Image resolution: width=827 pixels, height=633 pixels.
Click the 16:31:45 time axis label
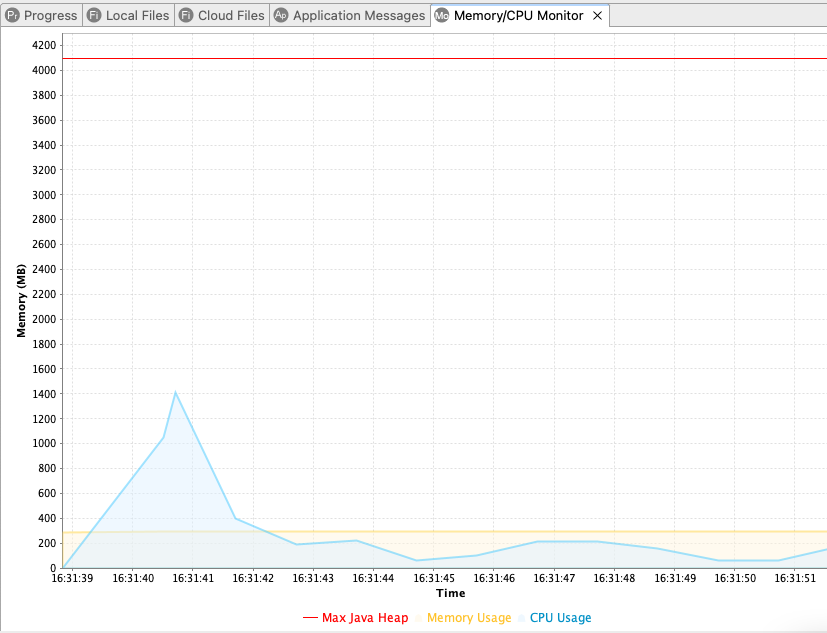click(x=435, y=578)
